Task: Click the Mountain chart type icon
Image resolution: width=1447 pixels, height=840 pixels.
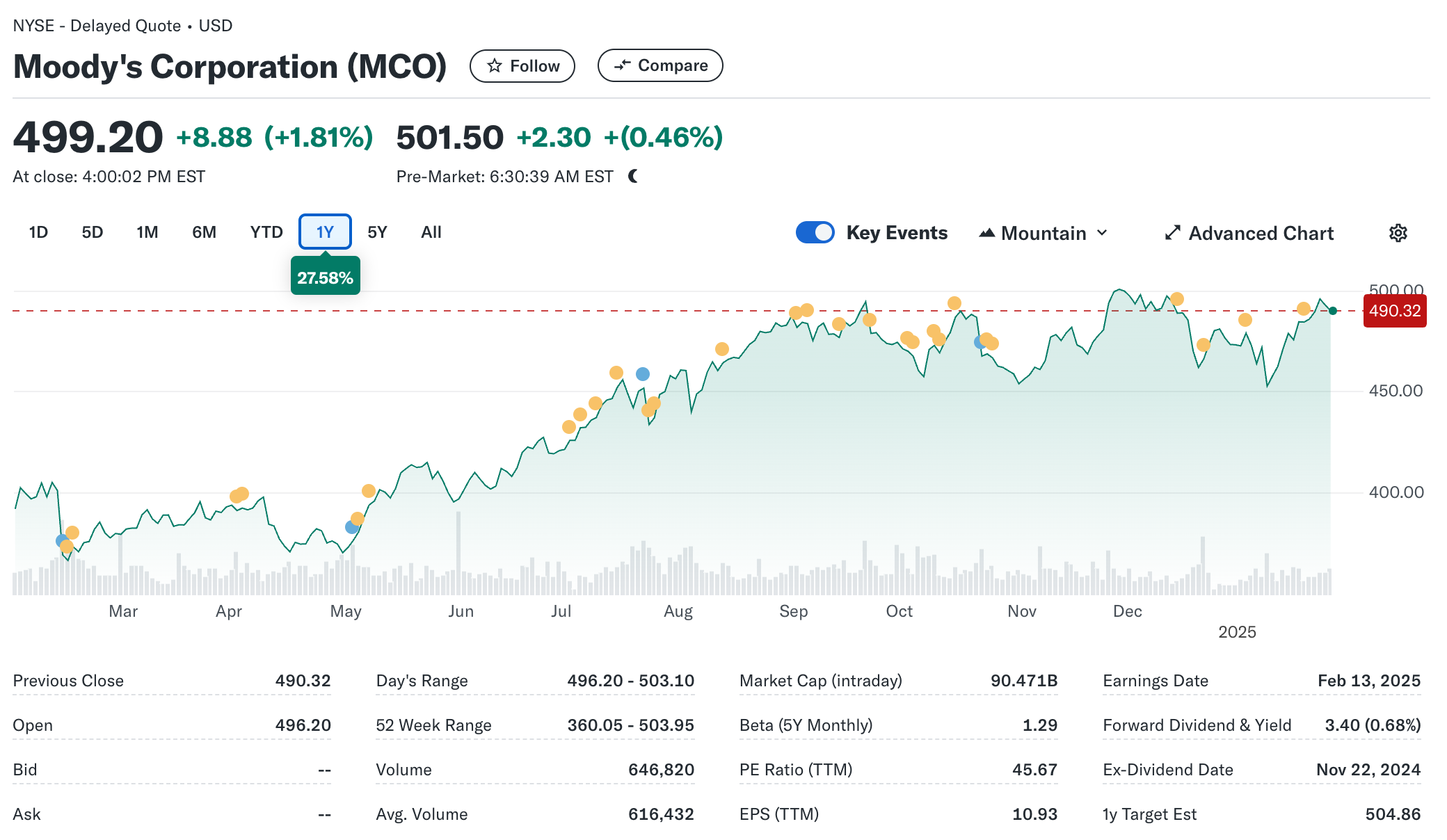Action: pos(986,233)
